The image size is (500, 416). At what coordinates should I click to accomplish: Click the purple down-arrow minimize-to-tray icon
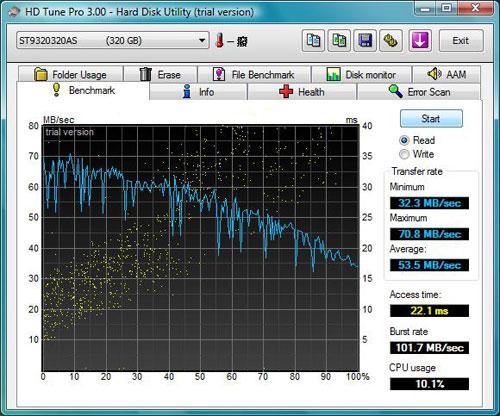(420, 41)
